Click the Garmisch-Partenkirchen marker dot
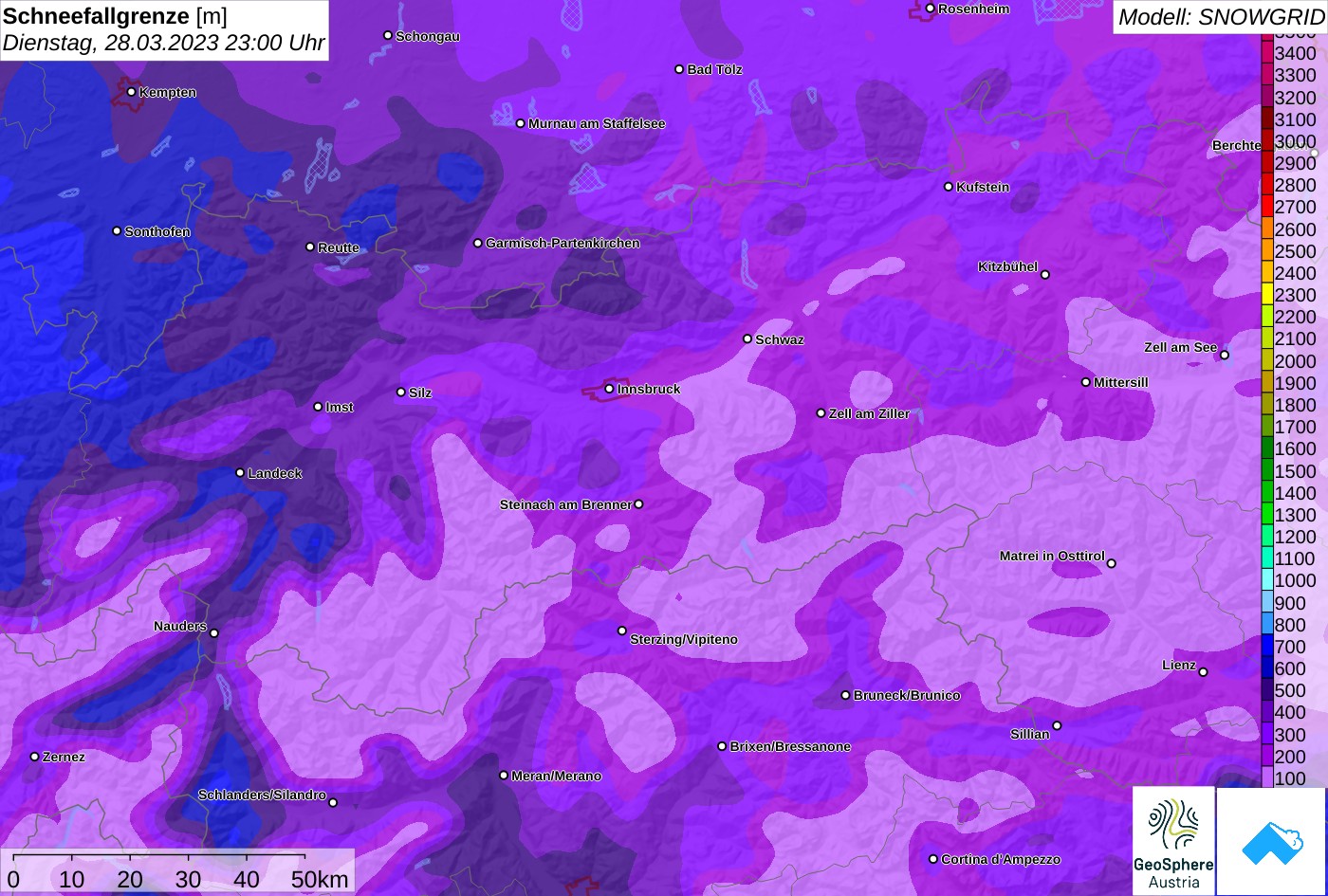This screenshot has height=896, width=1328. tap(478, 243)
